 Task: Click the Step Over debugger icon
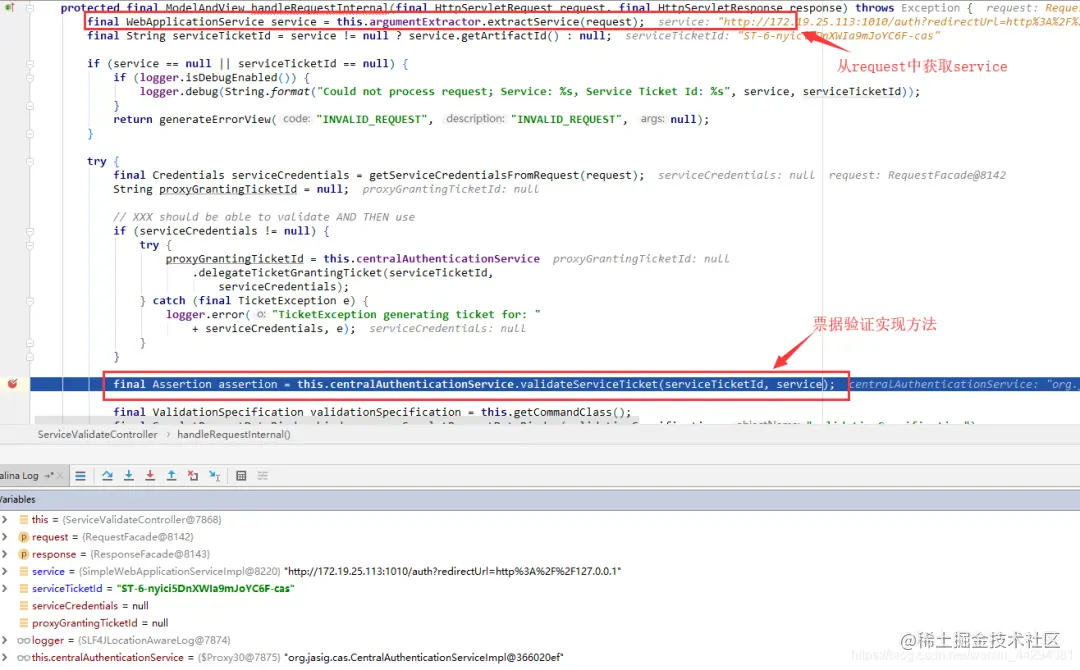point(107,476)
